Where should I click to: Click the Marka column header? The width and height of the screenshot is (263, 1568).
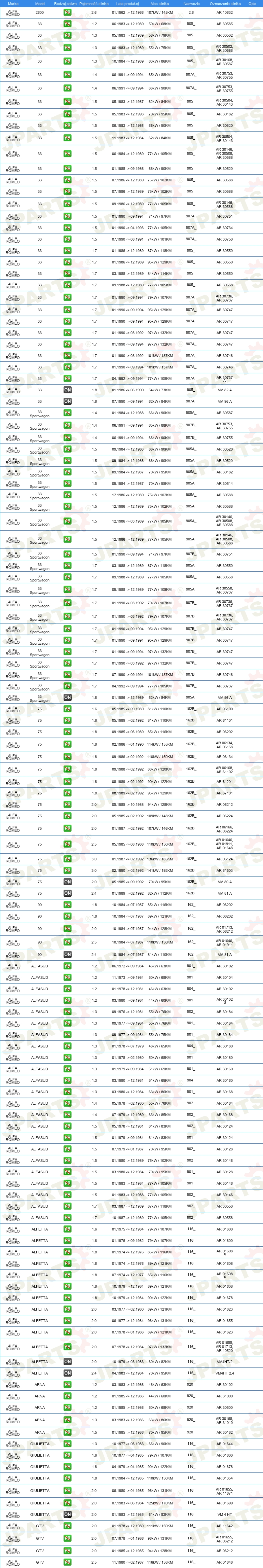[13, 4]
